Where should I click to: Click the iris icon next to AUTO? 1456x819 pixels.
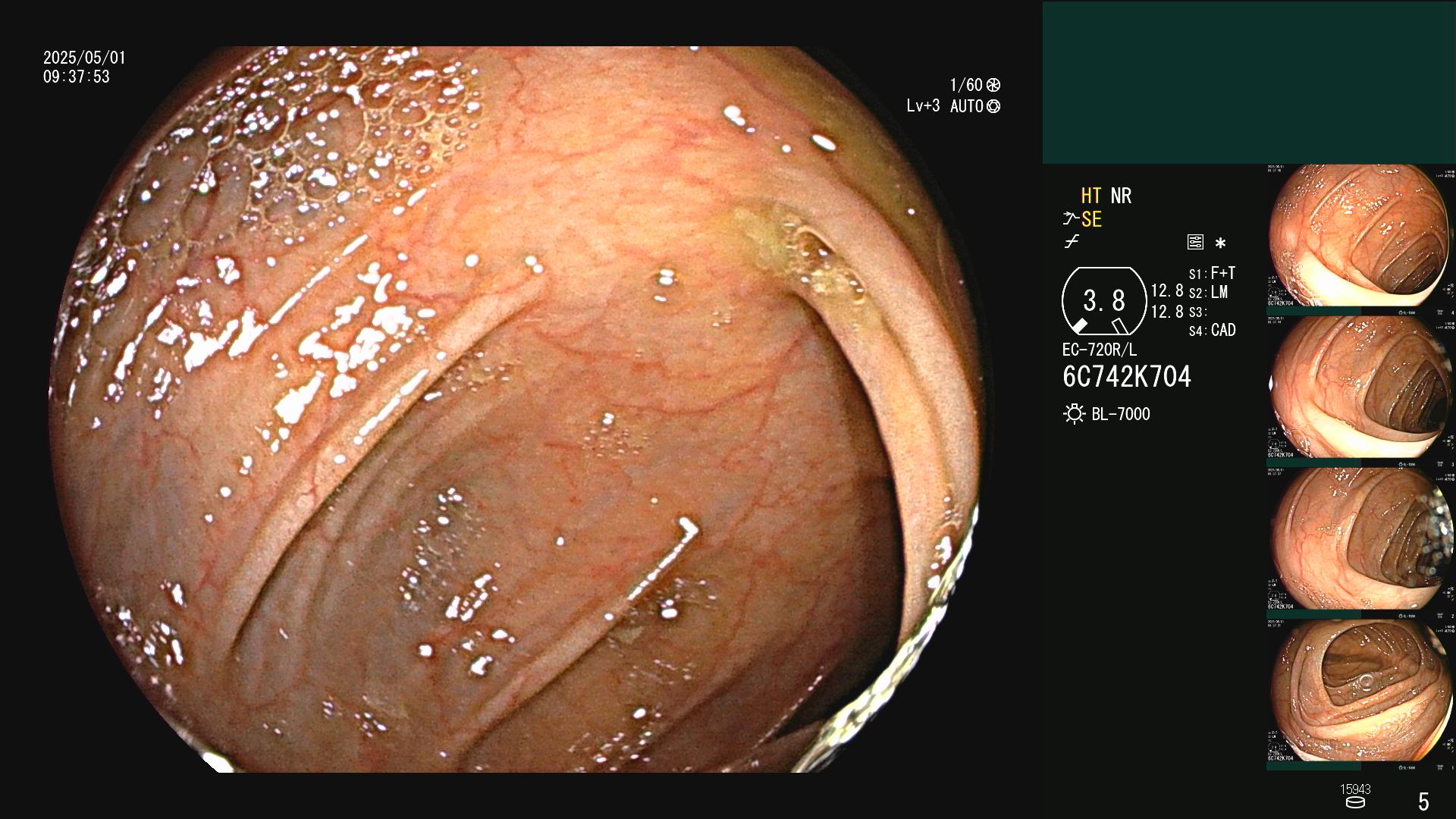993,106
